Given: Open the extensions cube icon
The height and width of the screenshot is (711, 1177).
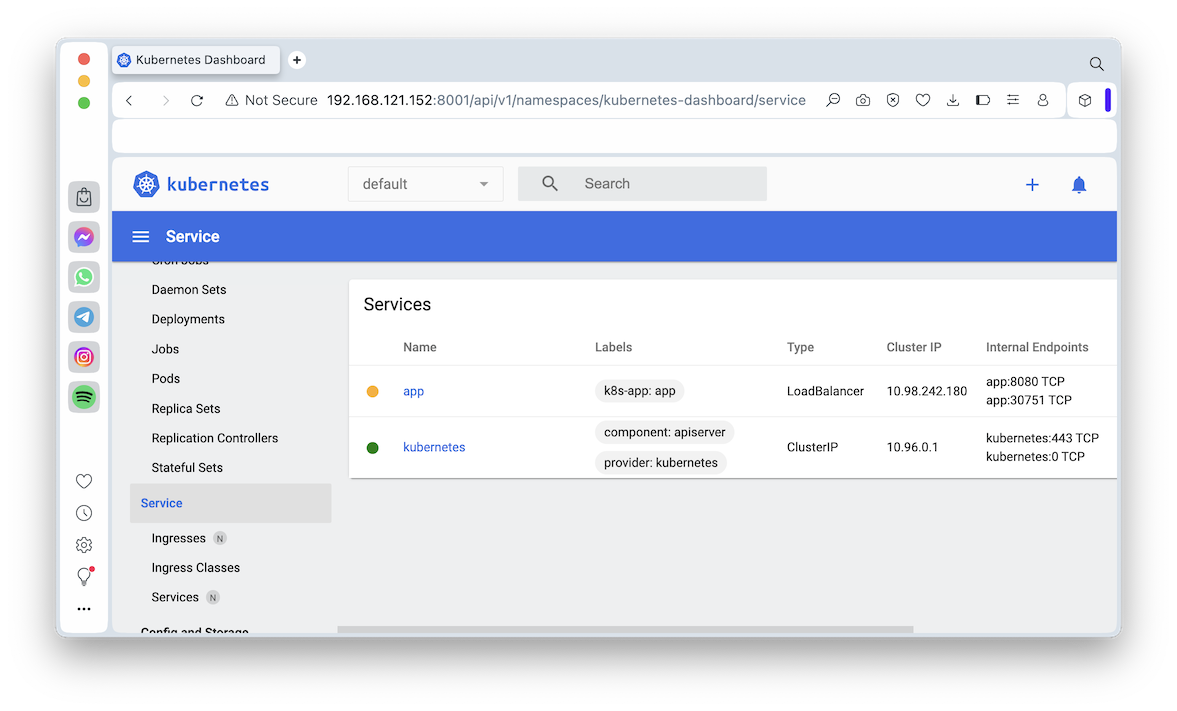Looking at the screenshot, I should 1085,100.
